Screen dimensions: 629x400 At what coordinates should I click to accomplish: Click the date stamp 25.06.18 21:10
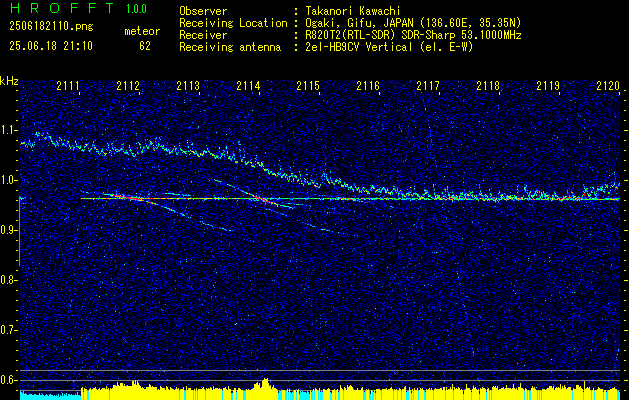coord(51,46)
